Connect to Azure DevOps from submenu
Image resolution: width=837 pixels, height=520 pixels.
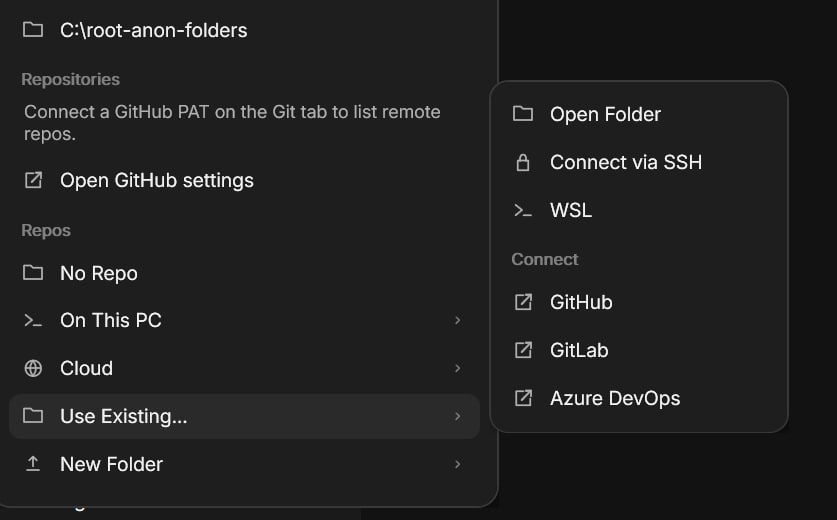coord(639,398)
